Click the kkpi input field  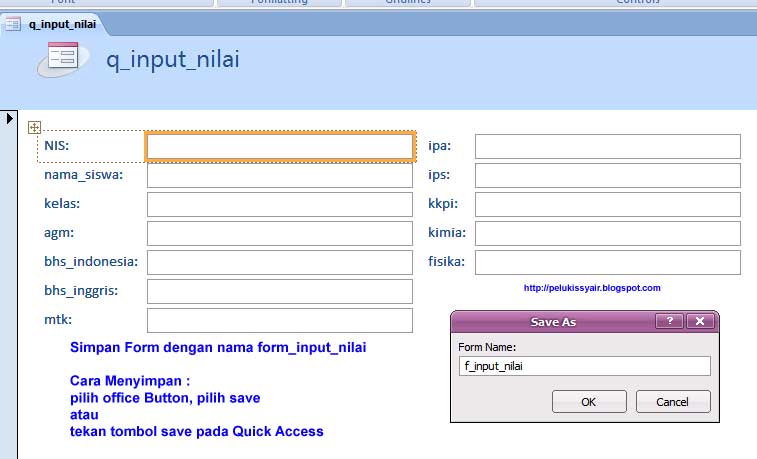(x=608, y=204)
